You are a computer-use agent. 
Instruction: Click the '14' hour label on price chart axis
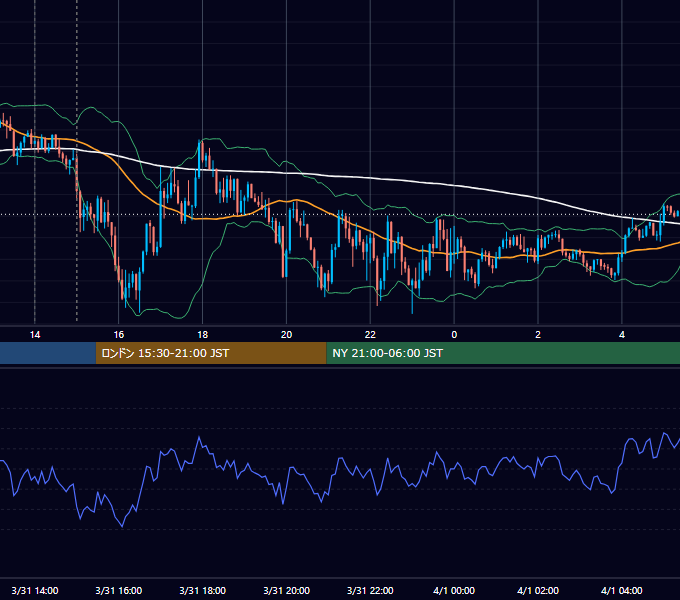pyautogui.click(x=35, y=335)
